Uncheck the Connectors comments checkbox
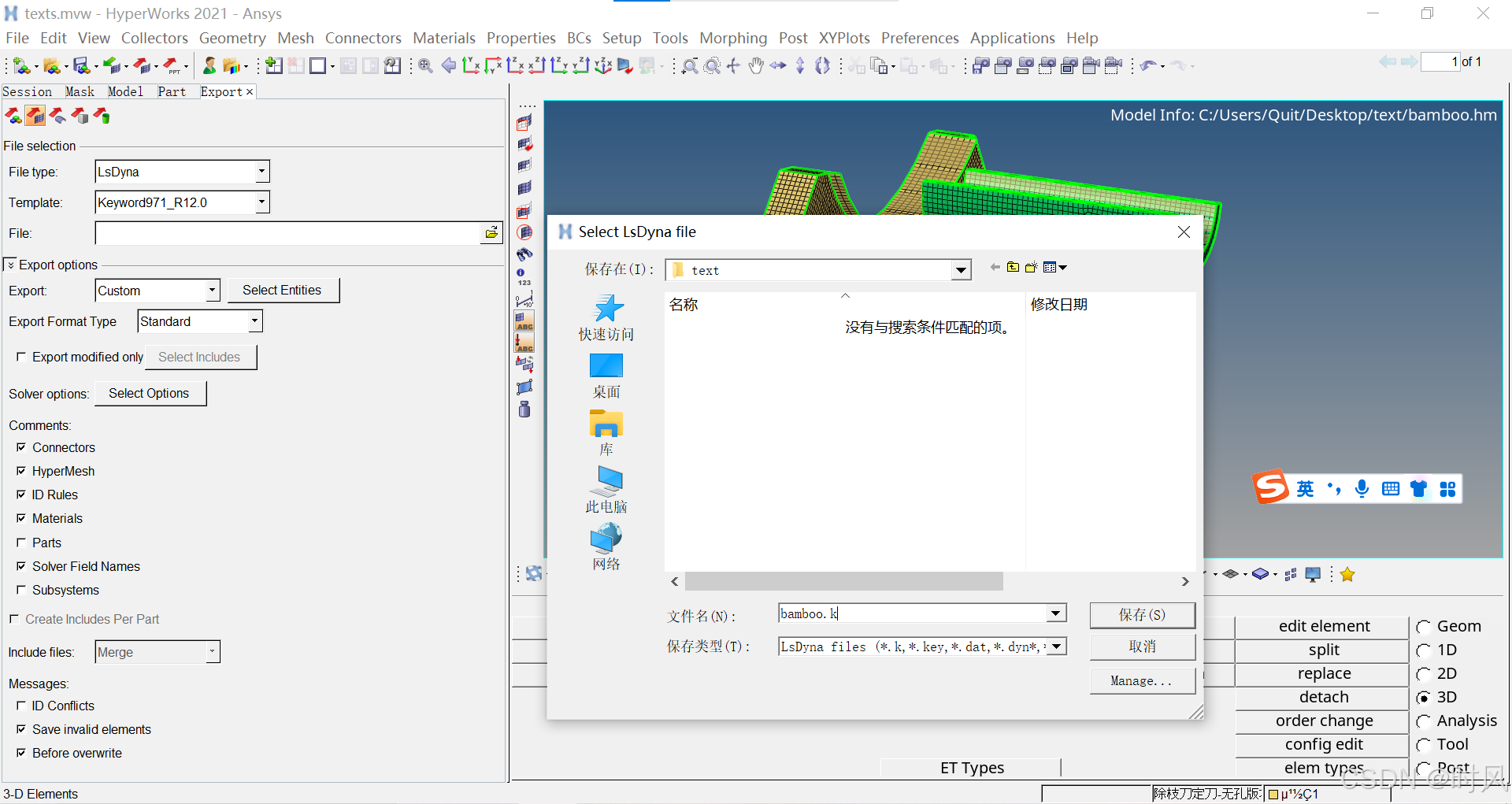1512x804 pixels. click(x=21, y=447)
